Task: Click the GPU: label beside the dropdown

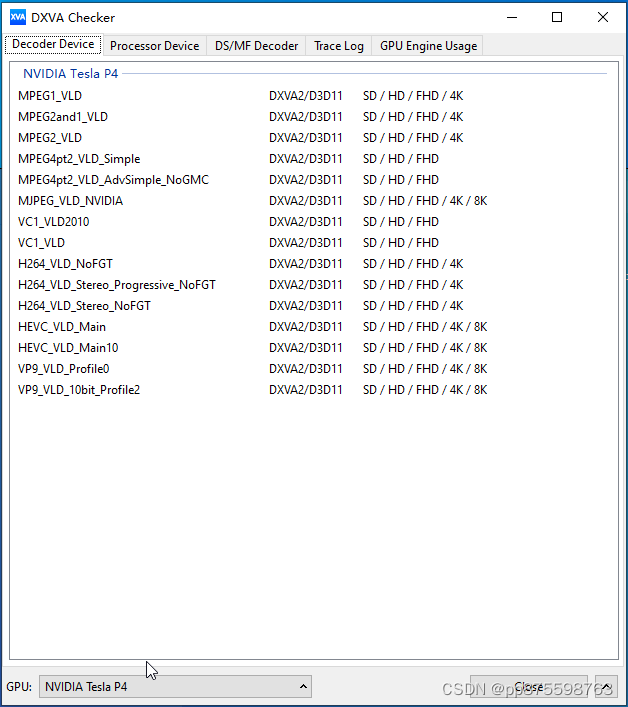Action: point(19,686)
